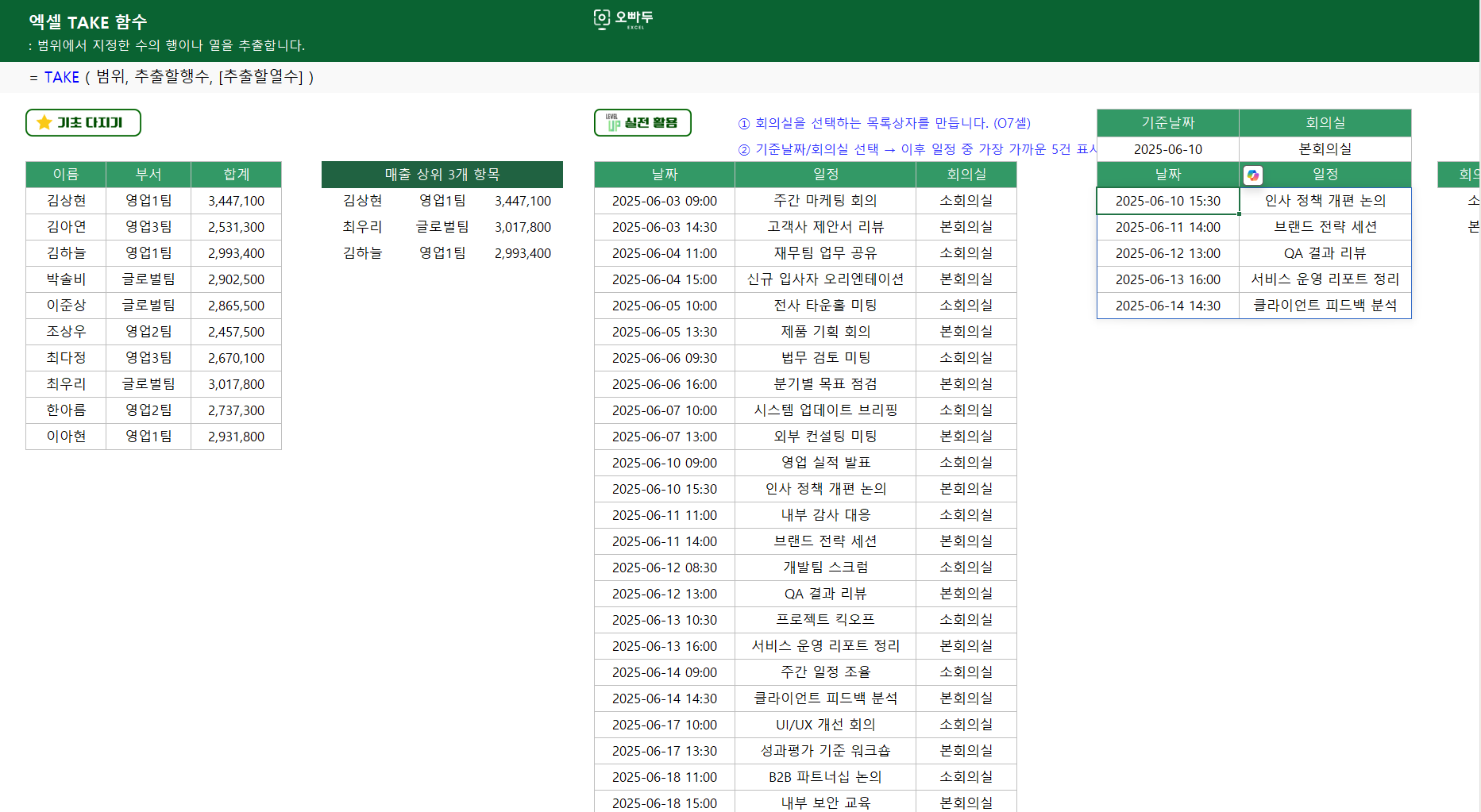Click the 기준날짜 header cell
The width and height of the screenshot is (1481, 812).
[x=1167, y=123]
